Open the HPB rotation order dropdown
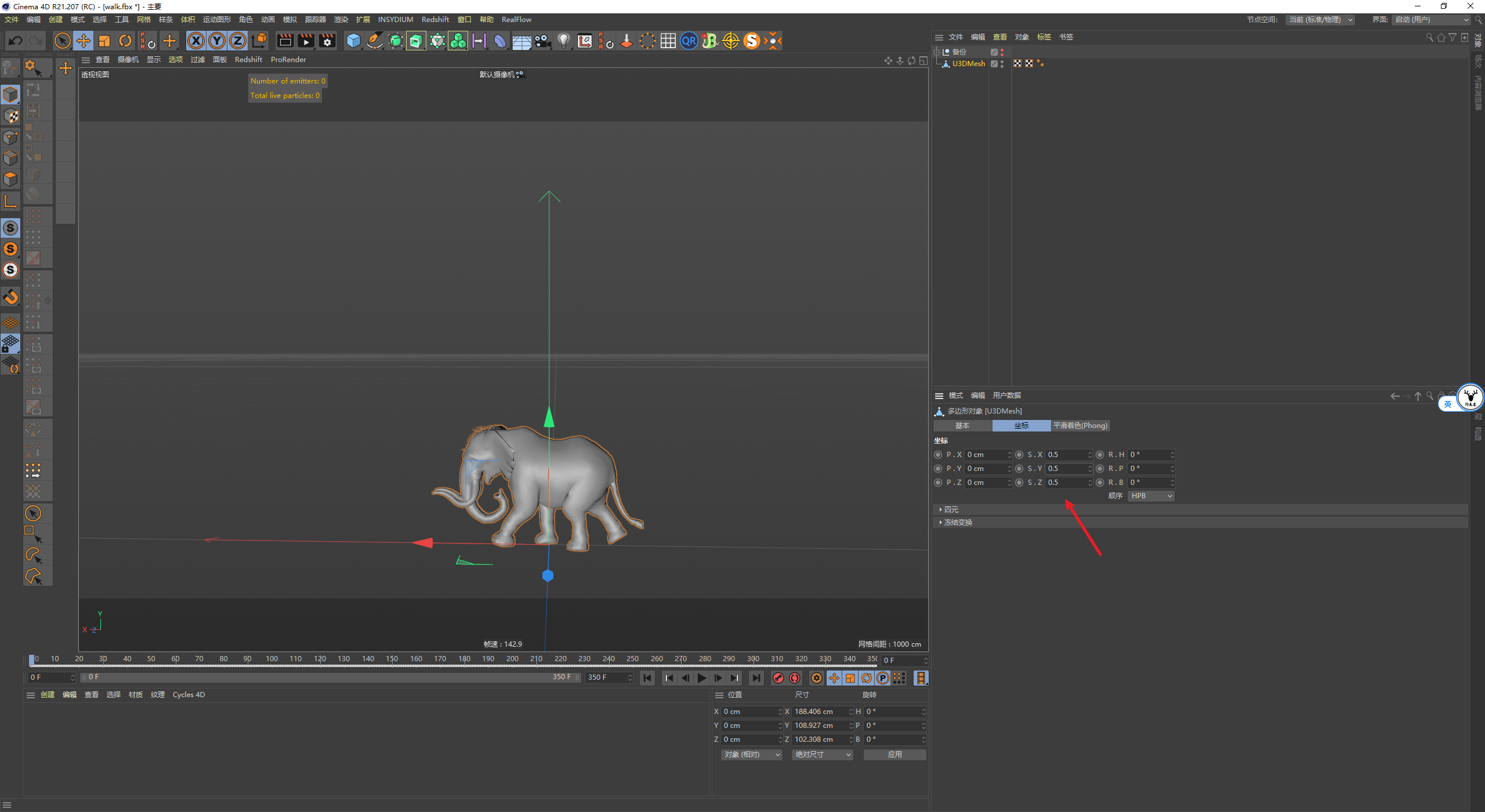The width and height of the screenshot is (1485, 812). (x=1151, y=496)
